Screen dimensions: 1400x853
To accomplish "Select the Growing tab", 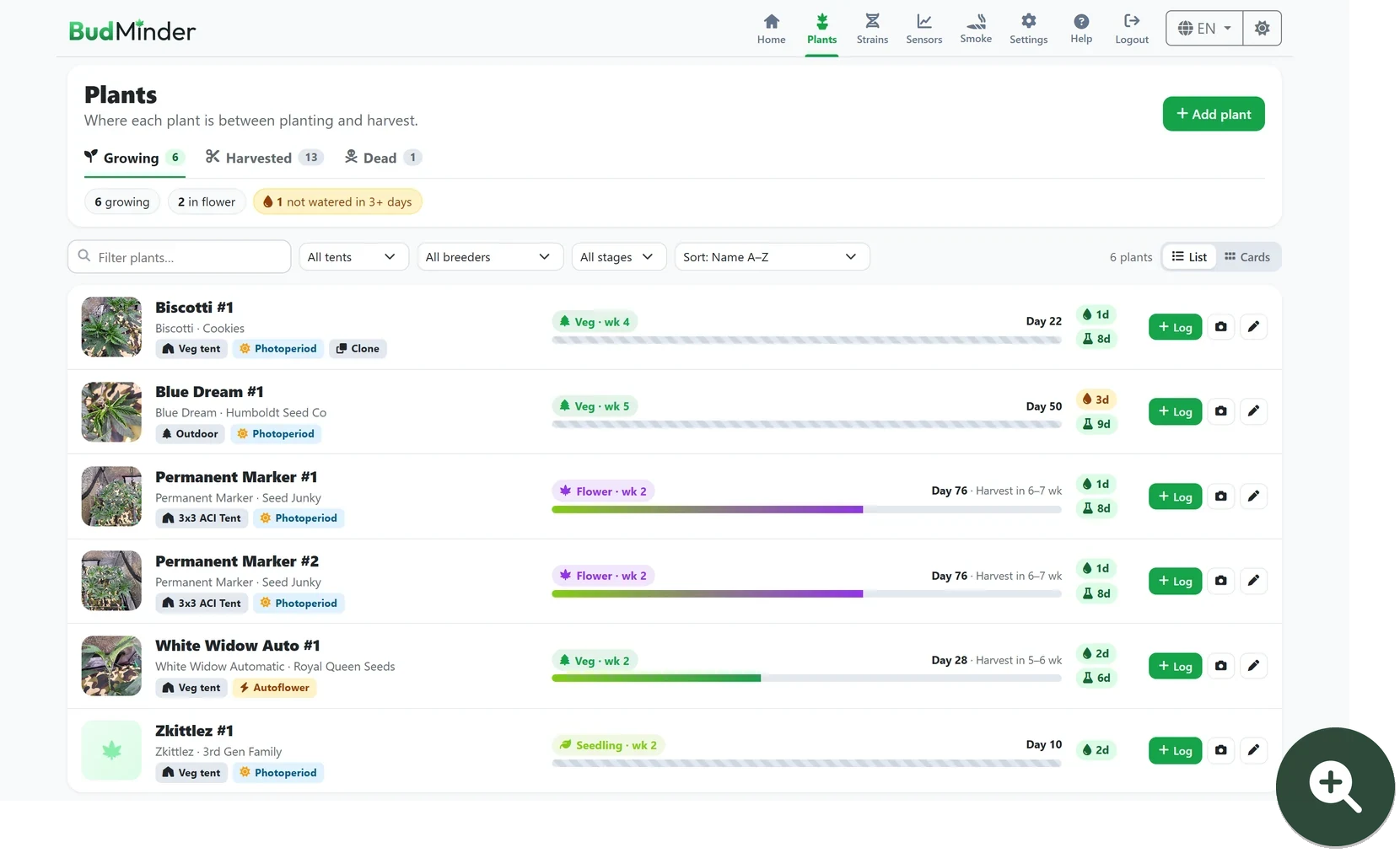I will point(134,158).
